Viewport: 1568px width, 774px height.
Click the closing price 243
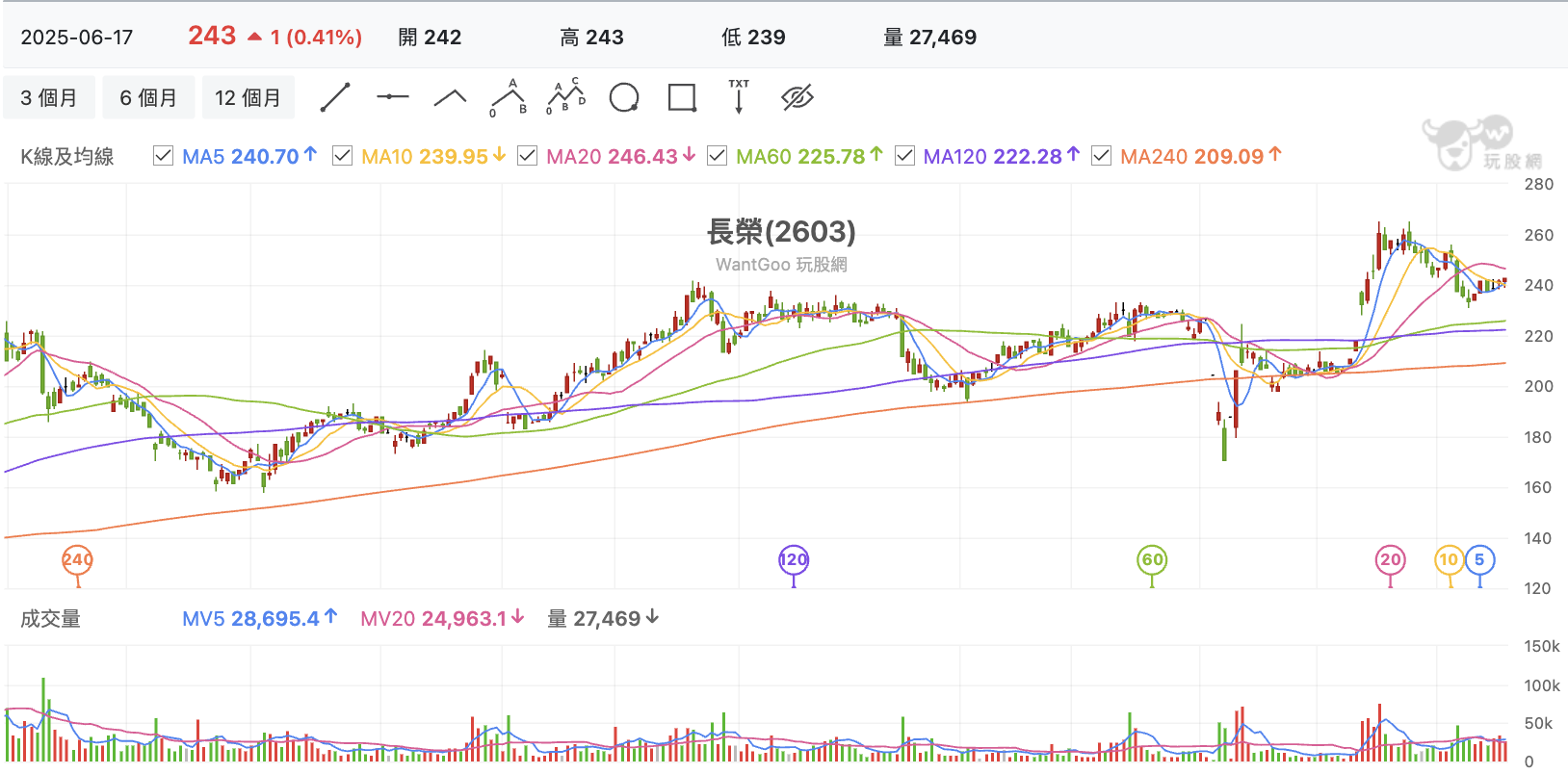[x=212, y=36]
